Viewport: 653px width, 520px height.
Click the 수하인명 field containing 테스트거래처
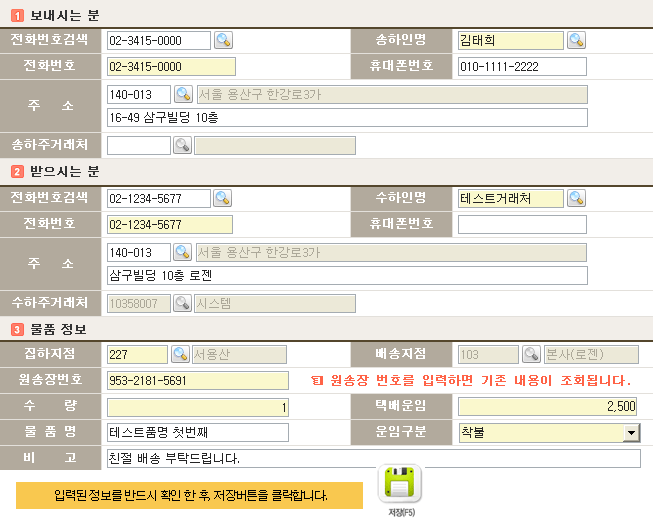pyautogui.click(x=511, y=198)
